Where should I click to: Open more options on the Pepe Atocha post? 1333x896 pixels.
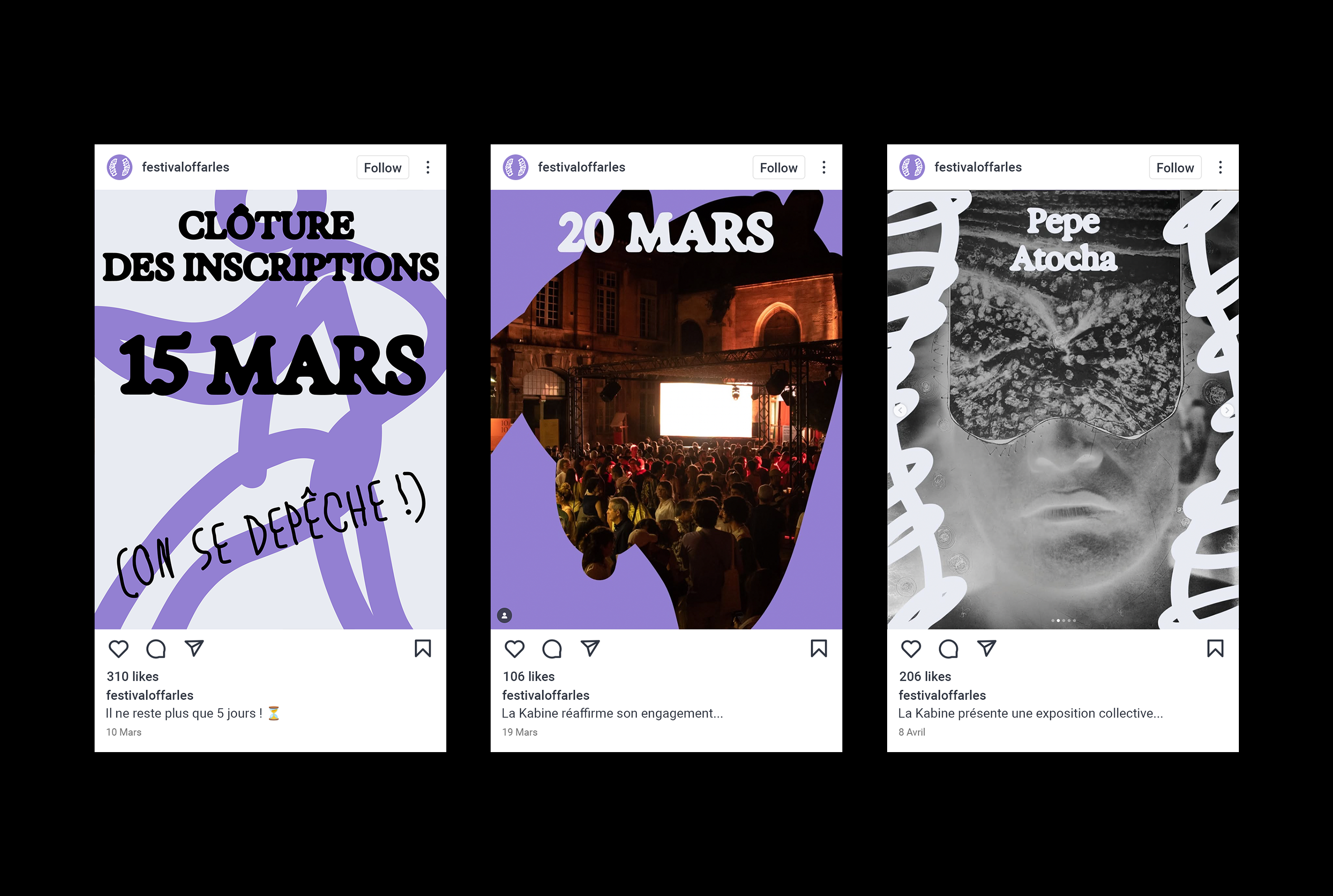pos(1220,167)
